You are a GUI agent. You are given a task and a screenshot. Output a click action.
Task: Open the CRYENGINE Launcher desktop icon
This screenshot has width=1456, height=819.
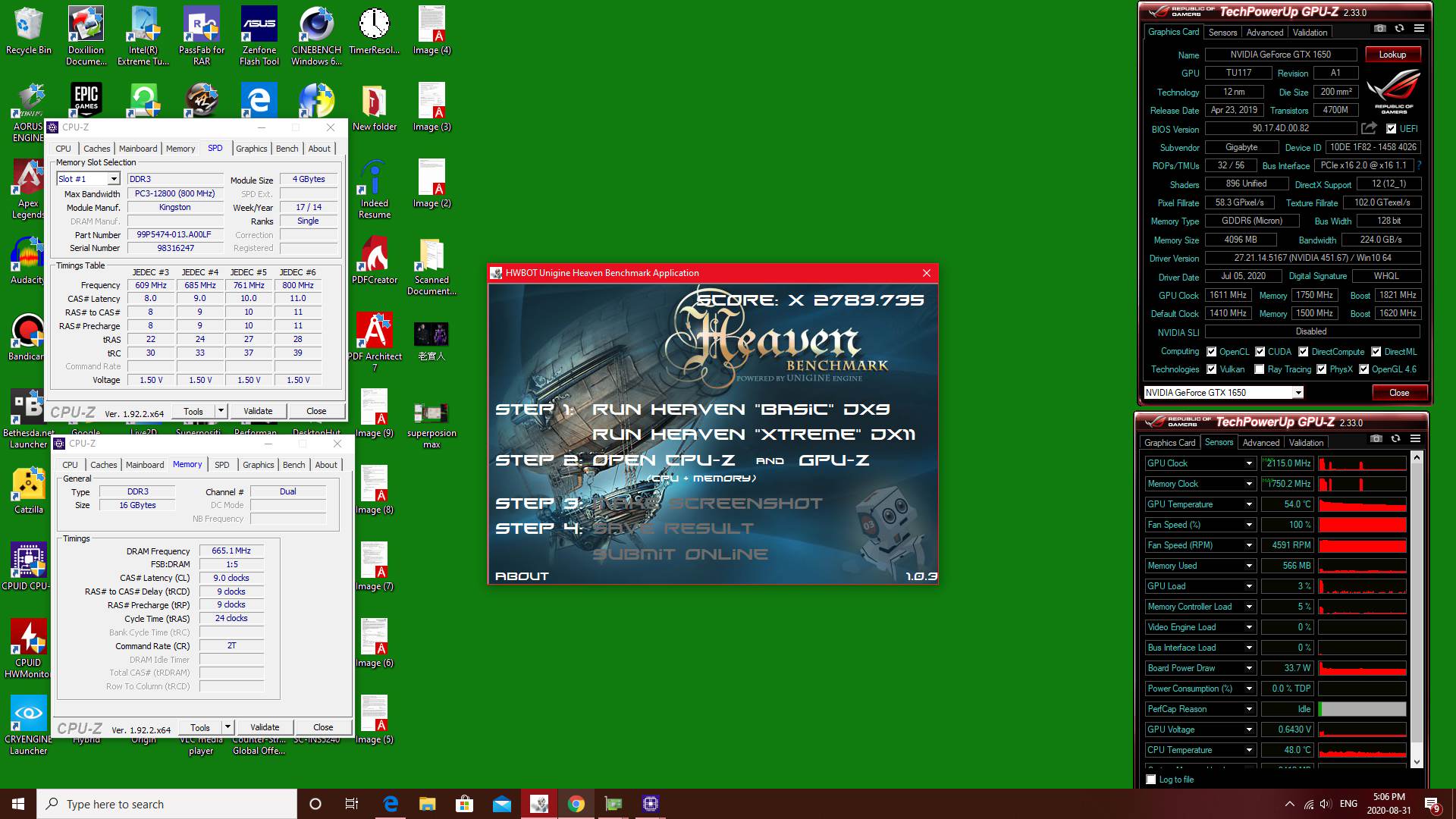(29, 726)
